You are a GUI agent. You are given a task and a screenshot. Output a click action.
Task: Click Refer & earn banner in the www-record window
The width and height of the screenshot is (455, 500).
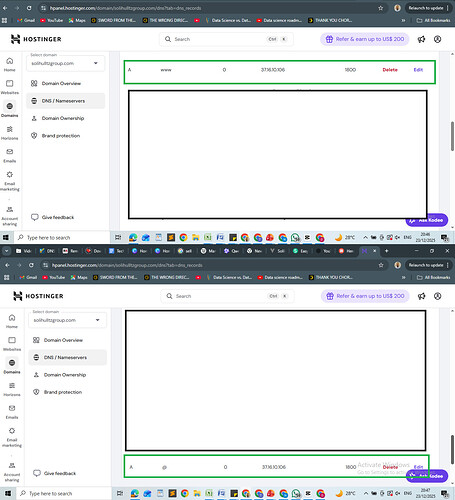click(365, 39)
